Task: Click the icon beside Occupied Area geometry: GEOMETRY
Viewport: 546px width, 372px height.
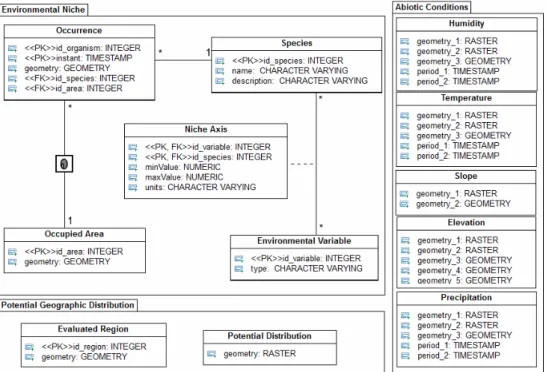Action: click(13, 262)
